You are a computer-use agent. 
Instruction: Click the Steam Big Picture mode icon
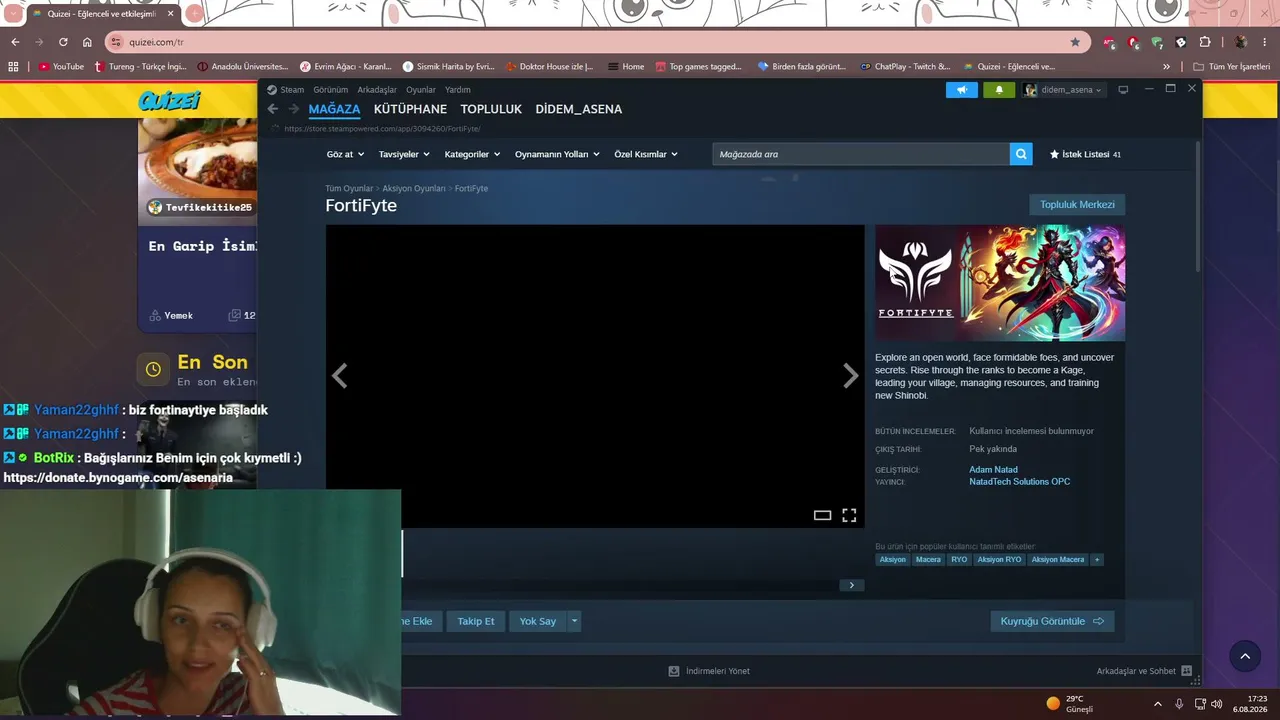pos(1123,90)
